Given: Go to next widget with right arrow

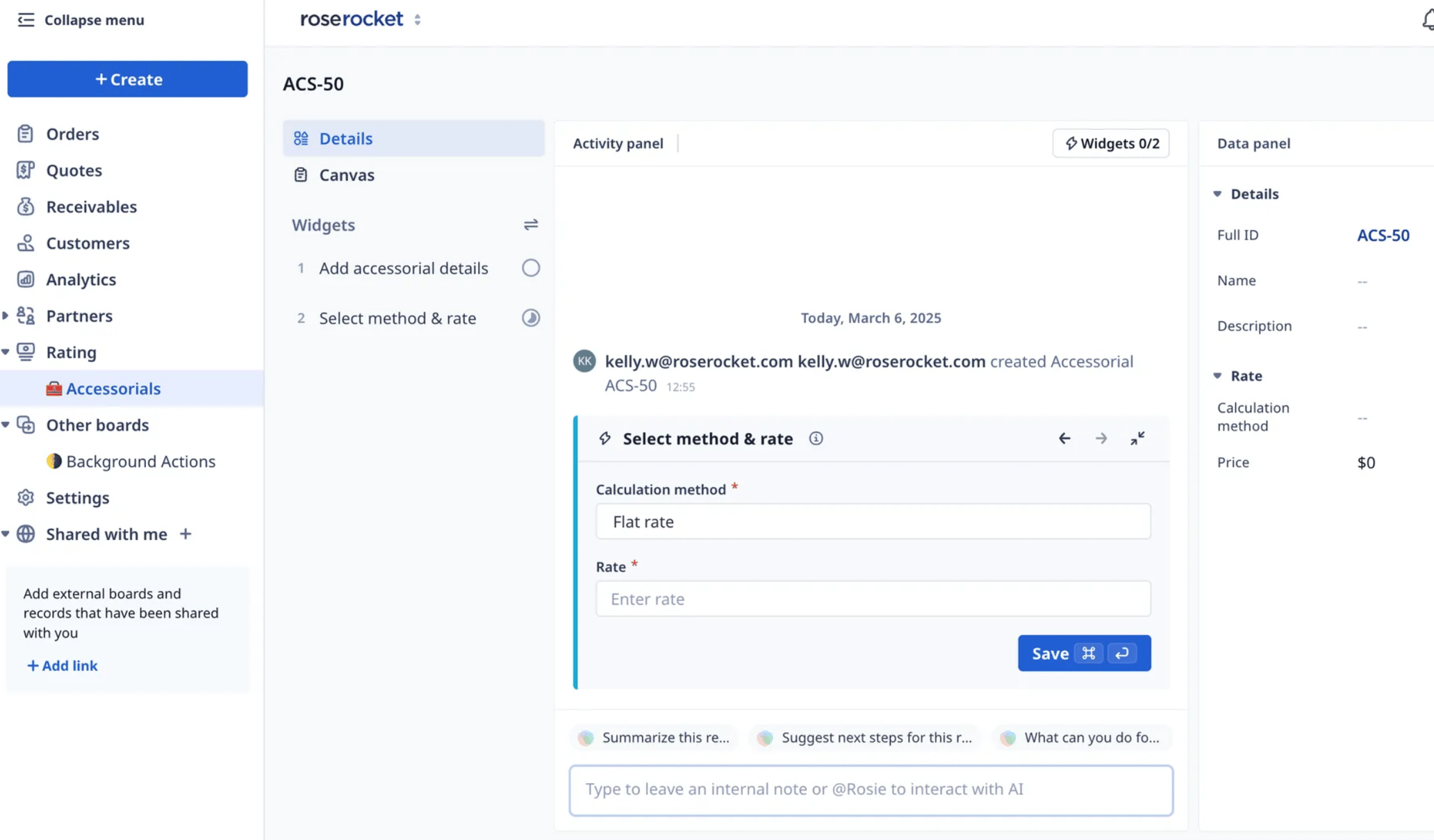Looking at the screenshot, I should click(1101, 438).
